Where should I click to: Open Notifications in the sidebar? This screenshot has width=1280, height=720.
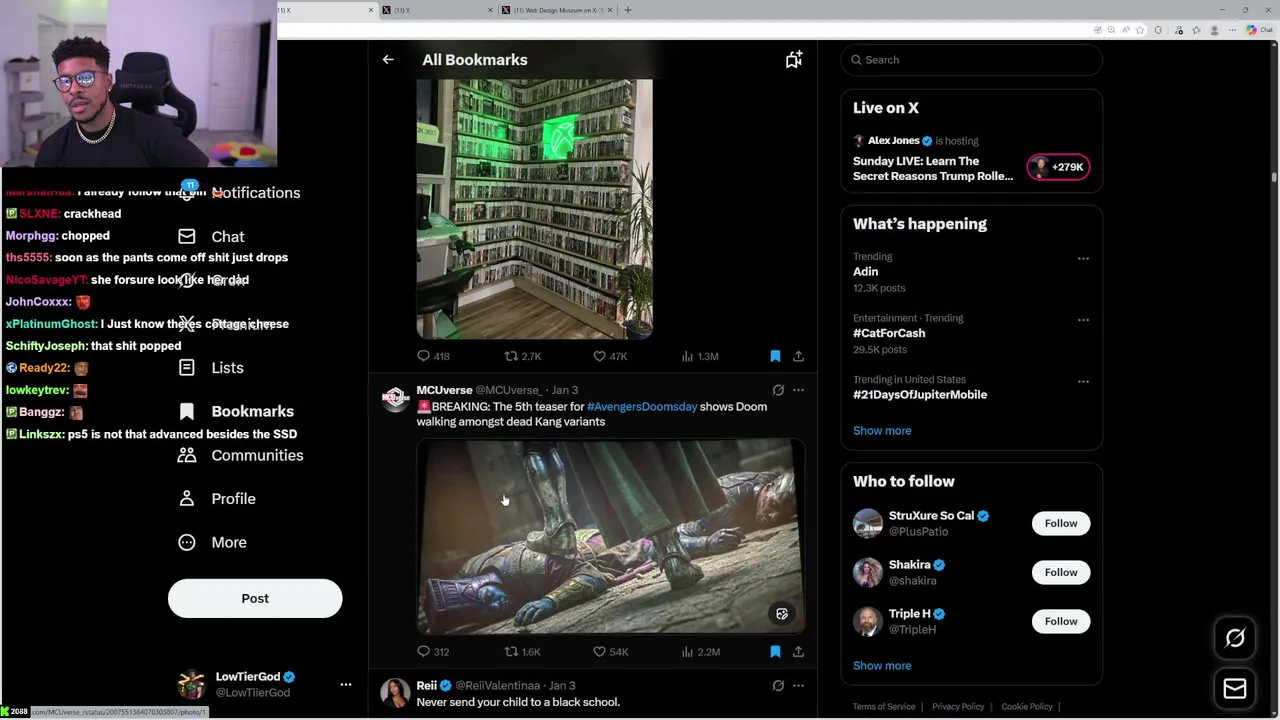[240, 193]
